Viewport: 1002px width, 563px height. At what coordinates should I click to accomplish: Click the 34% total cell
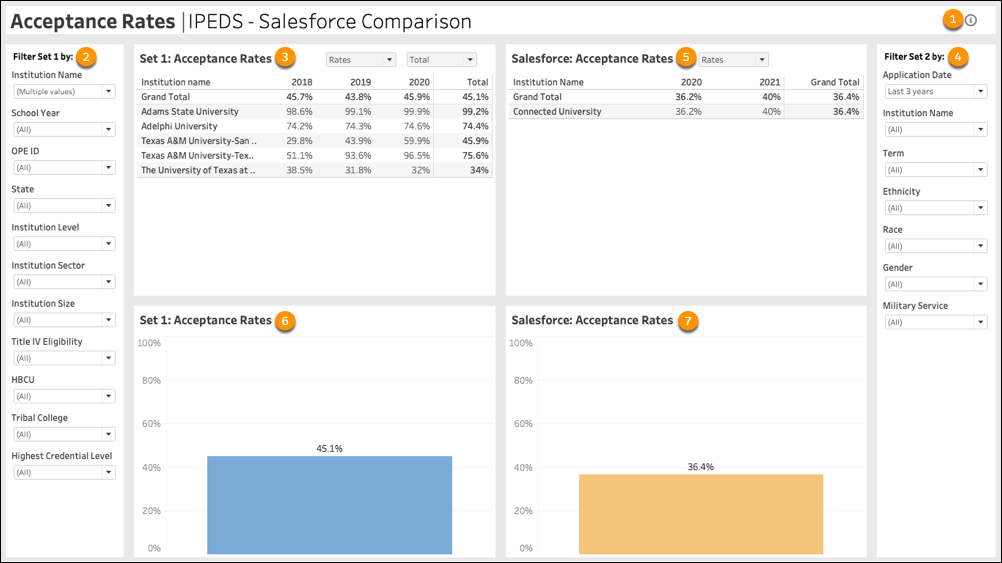(x=479, y=170)
